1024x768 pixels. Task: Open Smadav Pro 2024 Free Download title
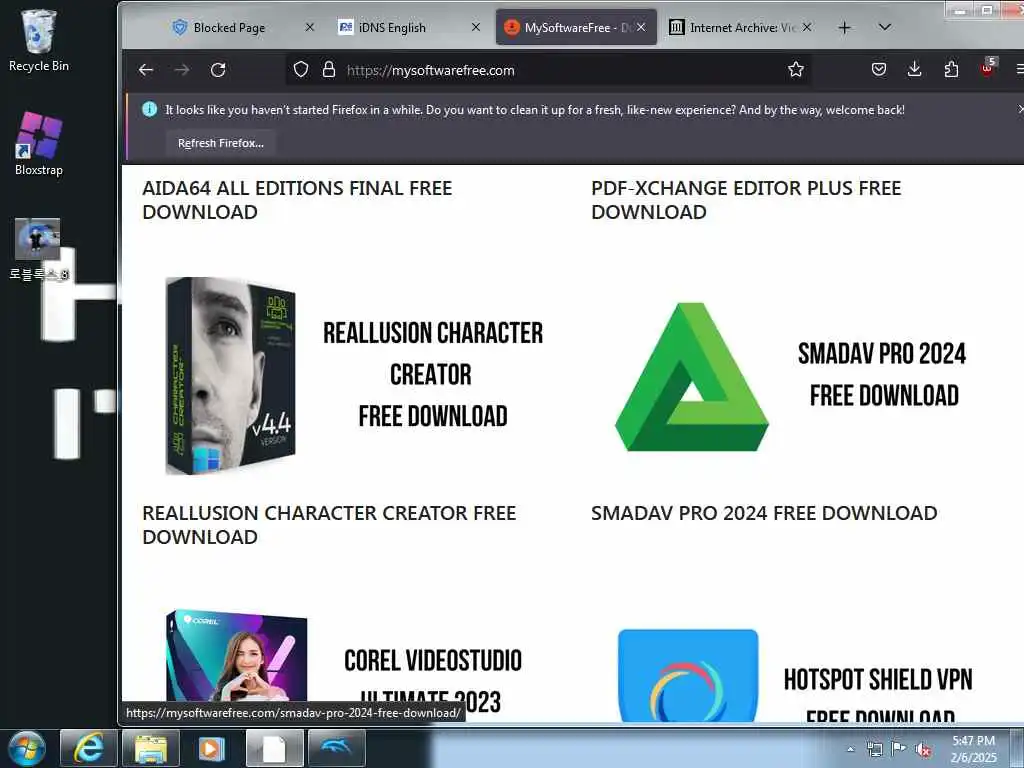pos(764,513)
